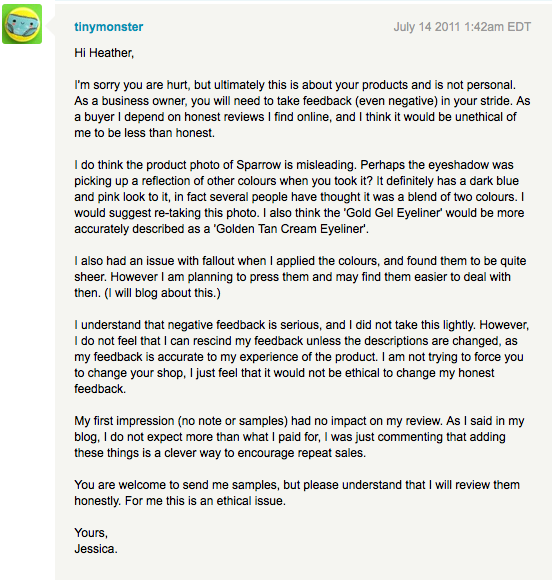Screen dimensions: 554x582
Task: Click the 'Yours,' sign-off line
Action: coord(91,533)
